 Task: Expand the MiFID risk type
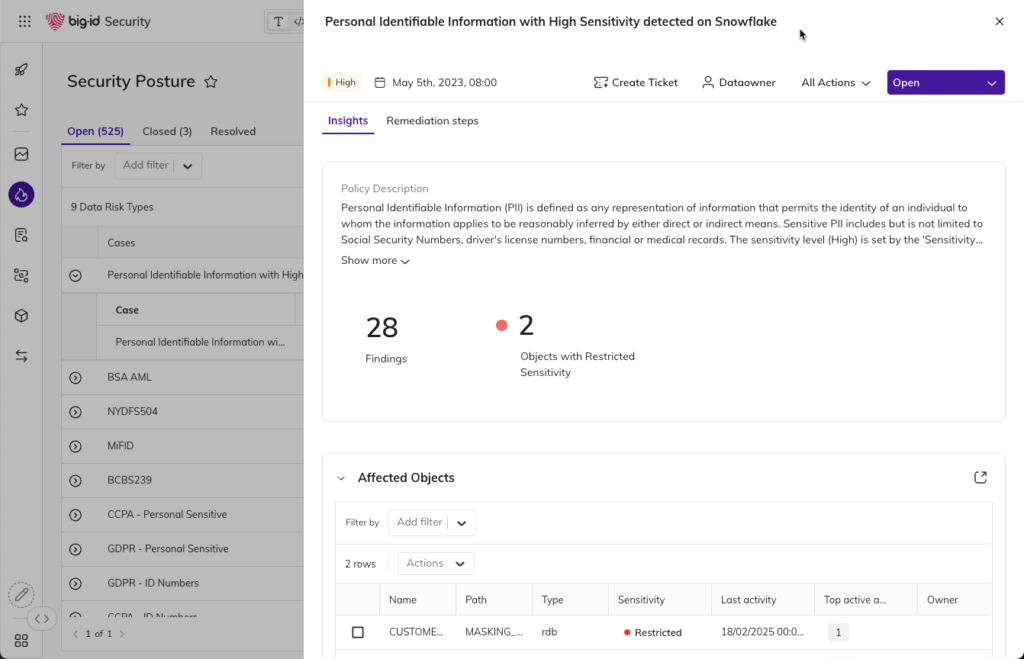pos(76,446)
